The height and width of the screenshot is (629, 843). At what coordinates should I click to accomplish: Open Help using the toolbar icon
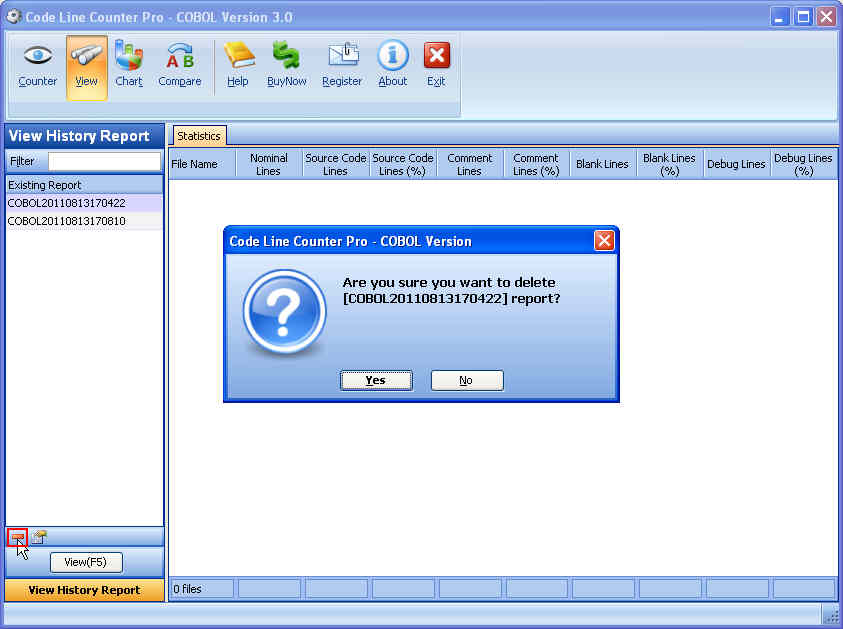[238, 64]
